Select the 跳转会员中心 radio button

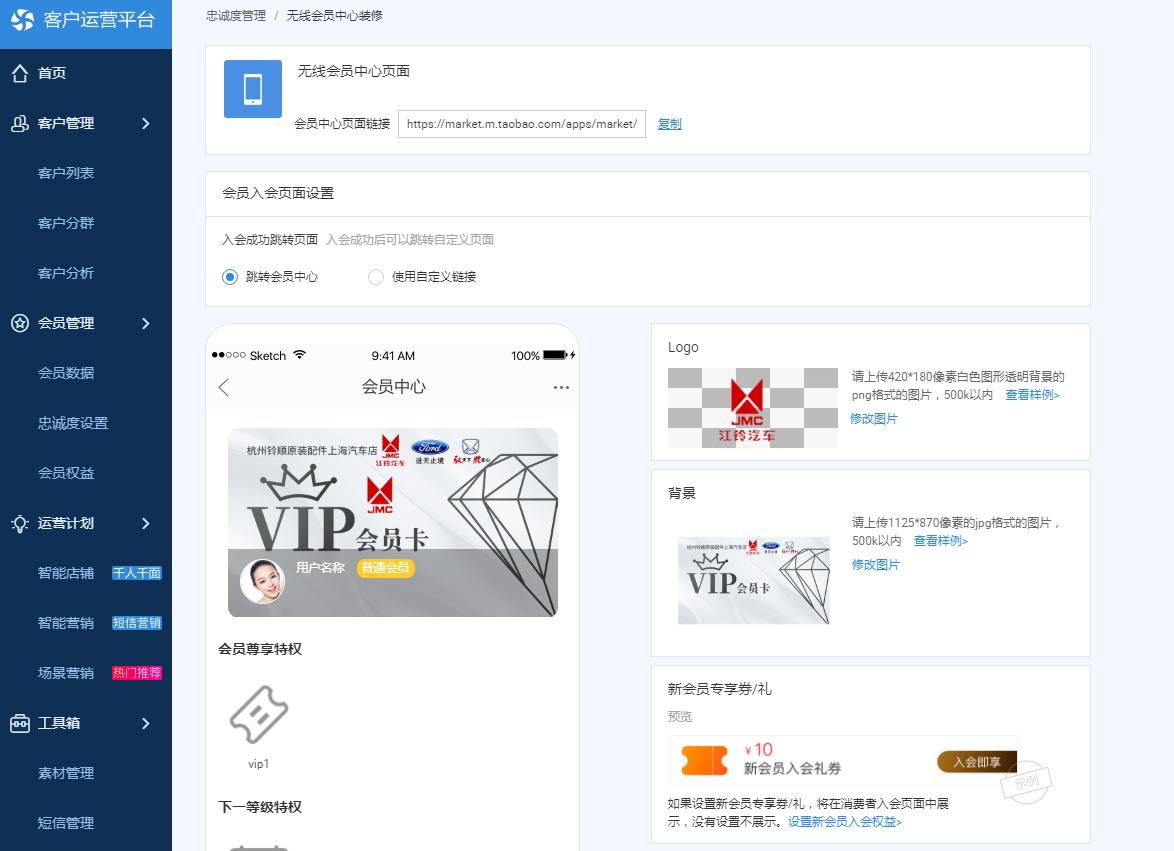(231, 277)
